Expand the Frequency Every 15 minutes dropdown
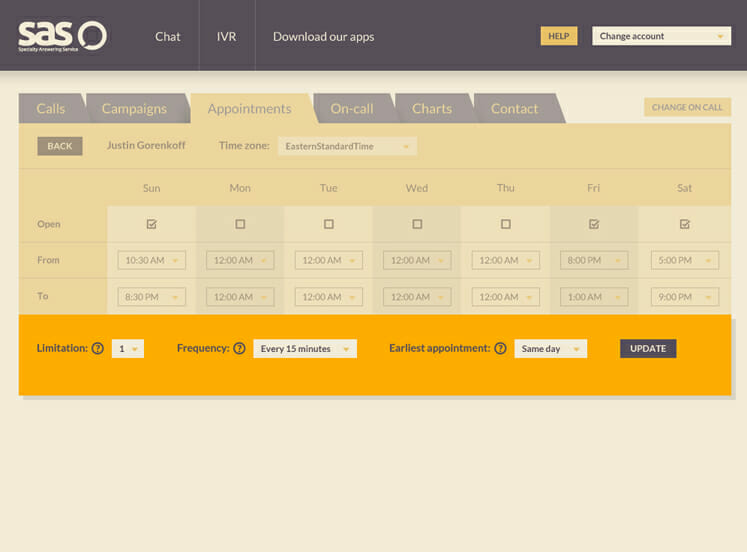The height and width of the screenshot is (552, 747). 305,349
